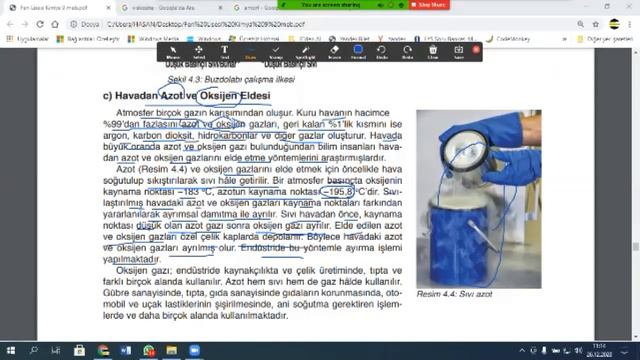
Task: Open the CodeMonkey bookmark
Action: tap(508, 39)
